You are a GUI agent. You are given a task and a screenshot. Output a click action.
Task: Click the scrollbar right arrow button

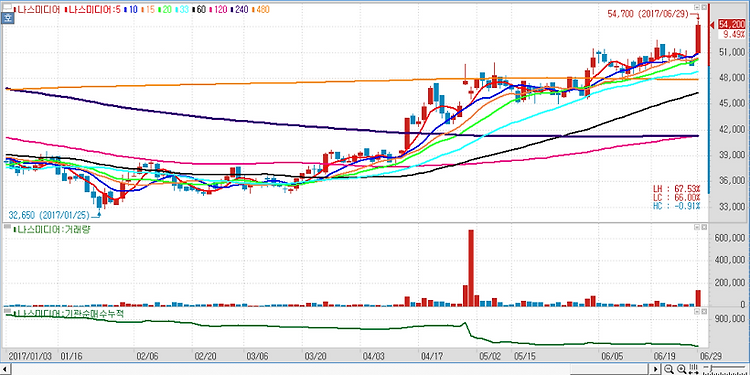tap(656, 369)
